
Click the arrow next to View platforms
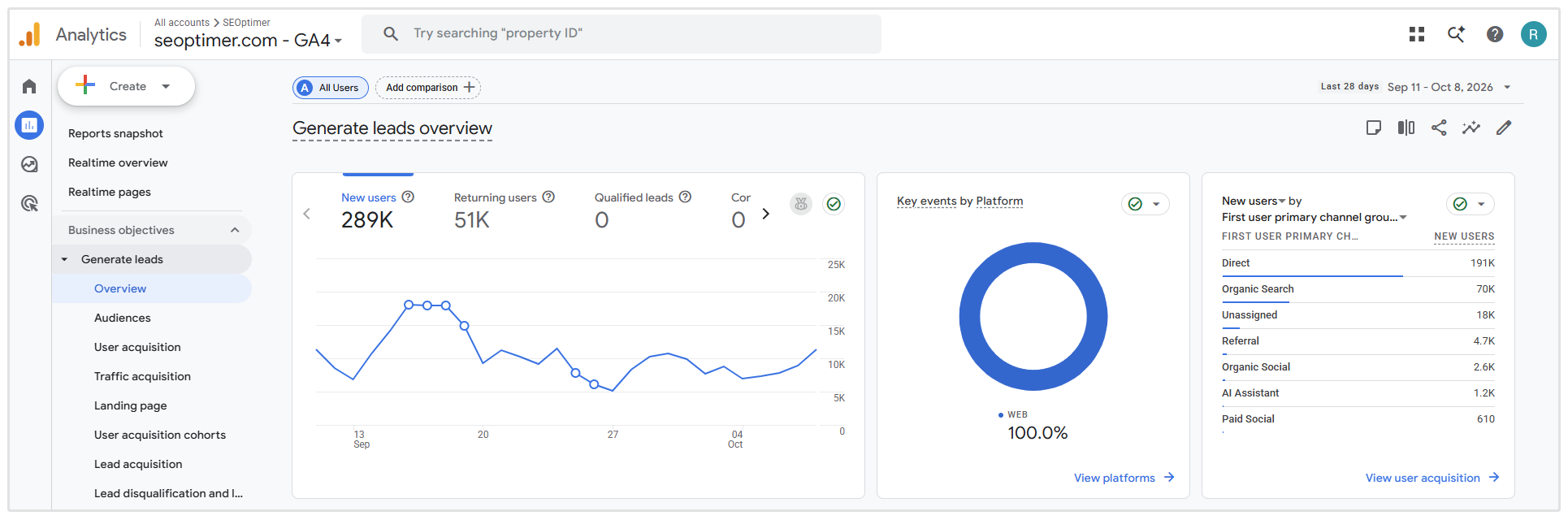coord(1169,478)
